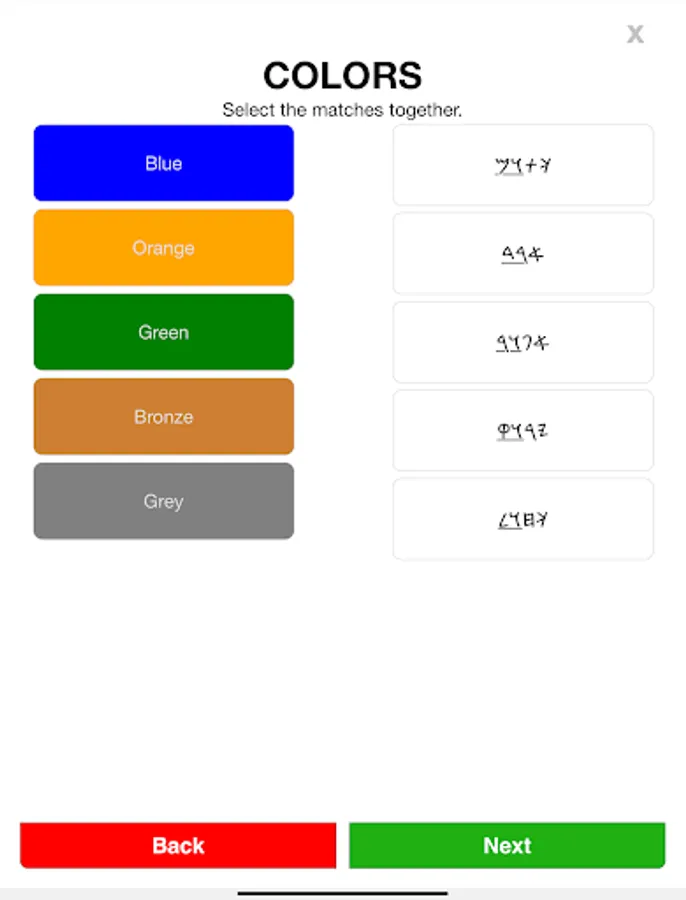This screenshot has height=900, width=686.
Task: Select the top script word card
Action: click(523, 165)
